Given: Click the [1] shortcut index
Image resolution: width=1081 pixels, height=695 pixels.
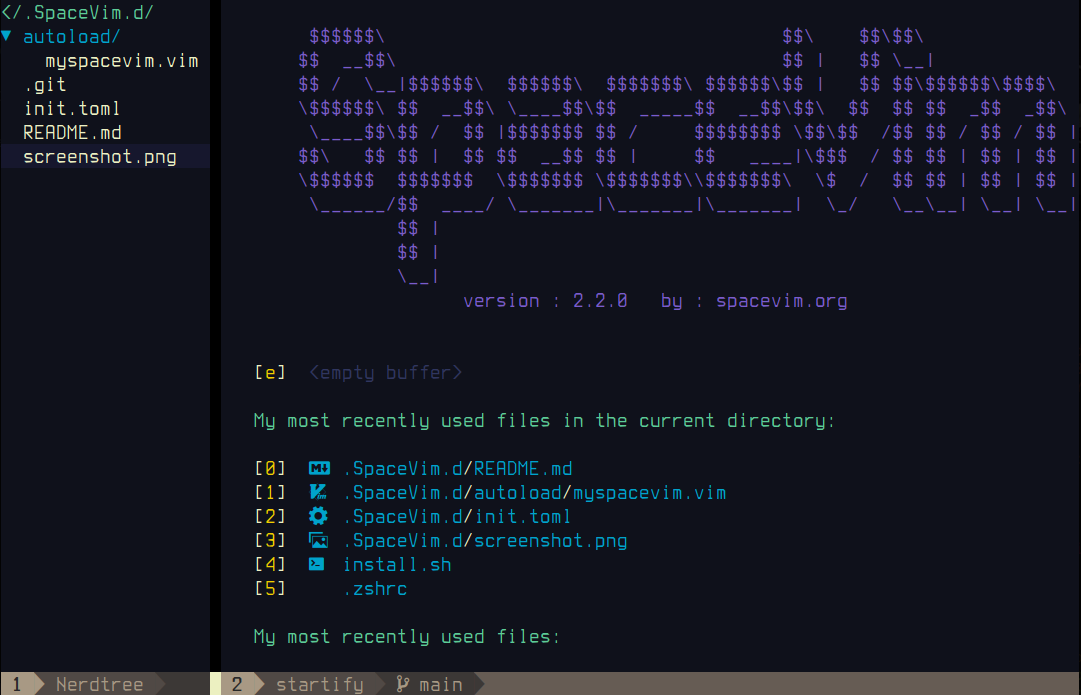Looking at the screenshot, I should [270, 493].
